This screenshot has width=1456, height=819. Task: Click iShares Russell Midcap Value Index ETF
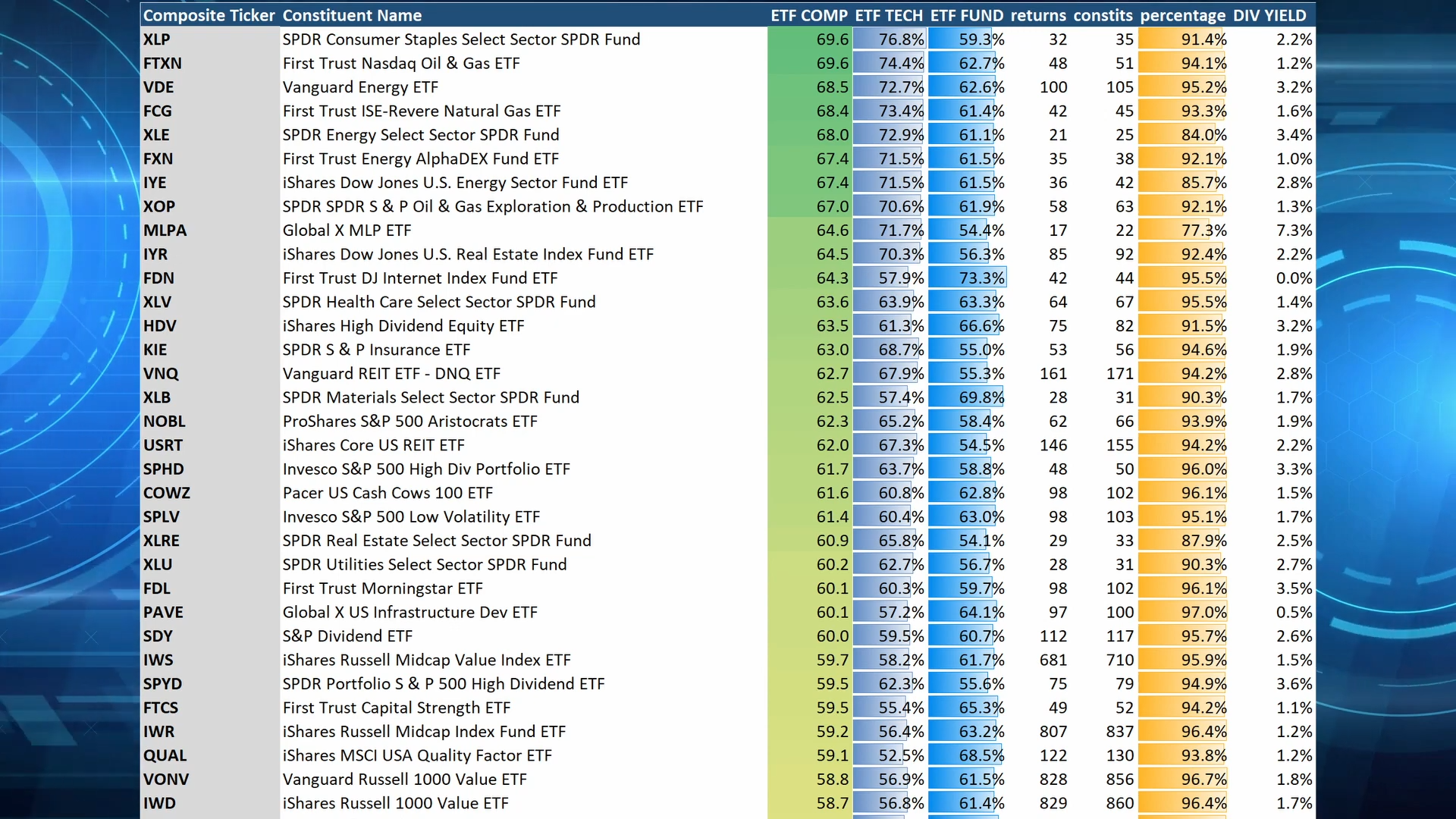click(427, 661)
